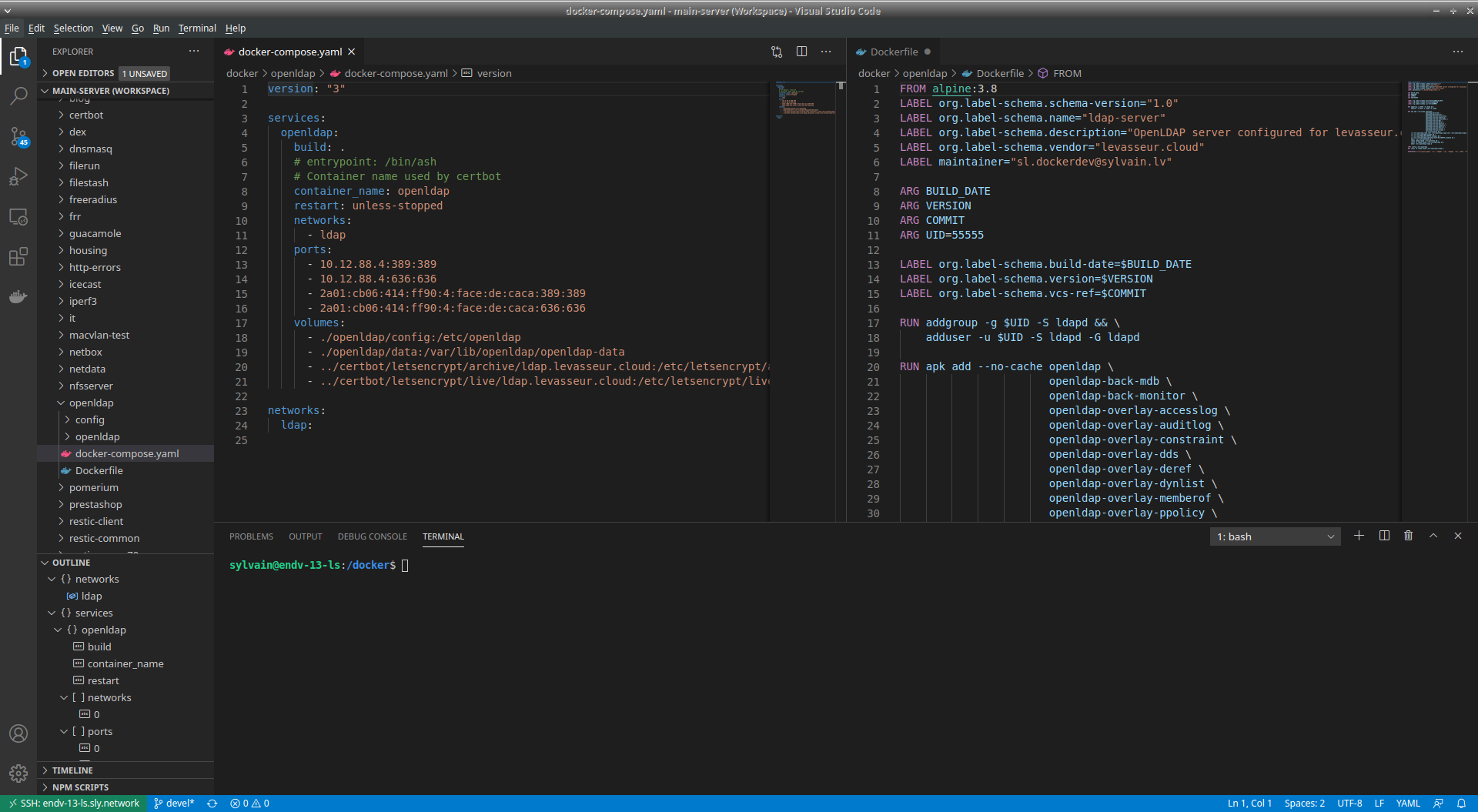Switch to the Problems panel tab
Image resolution: width=1478 pixels, height=812 pixels.
(x=251, y=536)
